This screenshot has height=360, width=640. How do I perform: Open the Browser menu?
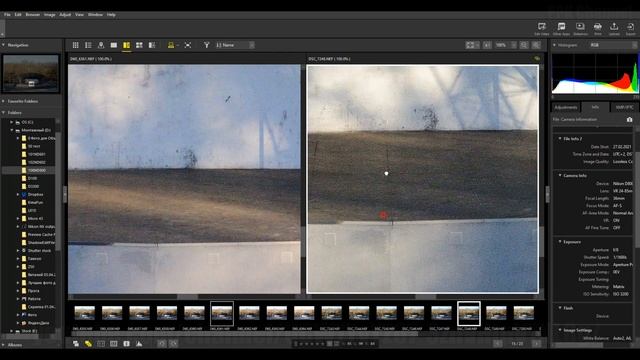click(33, 15)
